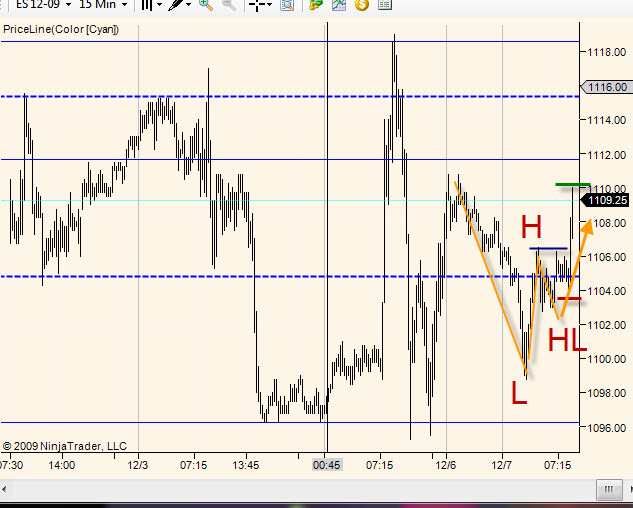Click the PriceLine(Color [Cyan]) indicator label
Screen dimensions: 633x508
[61, 29]
